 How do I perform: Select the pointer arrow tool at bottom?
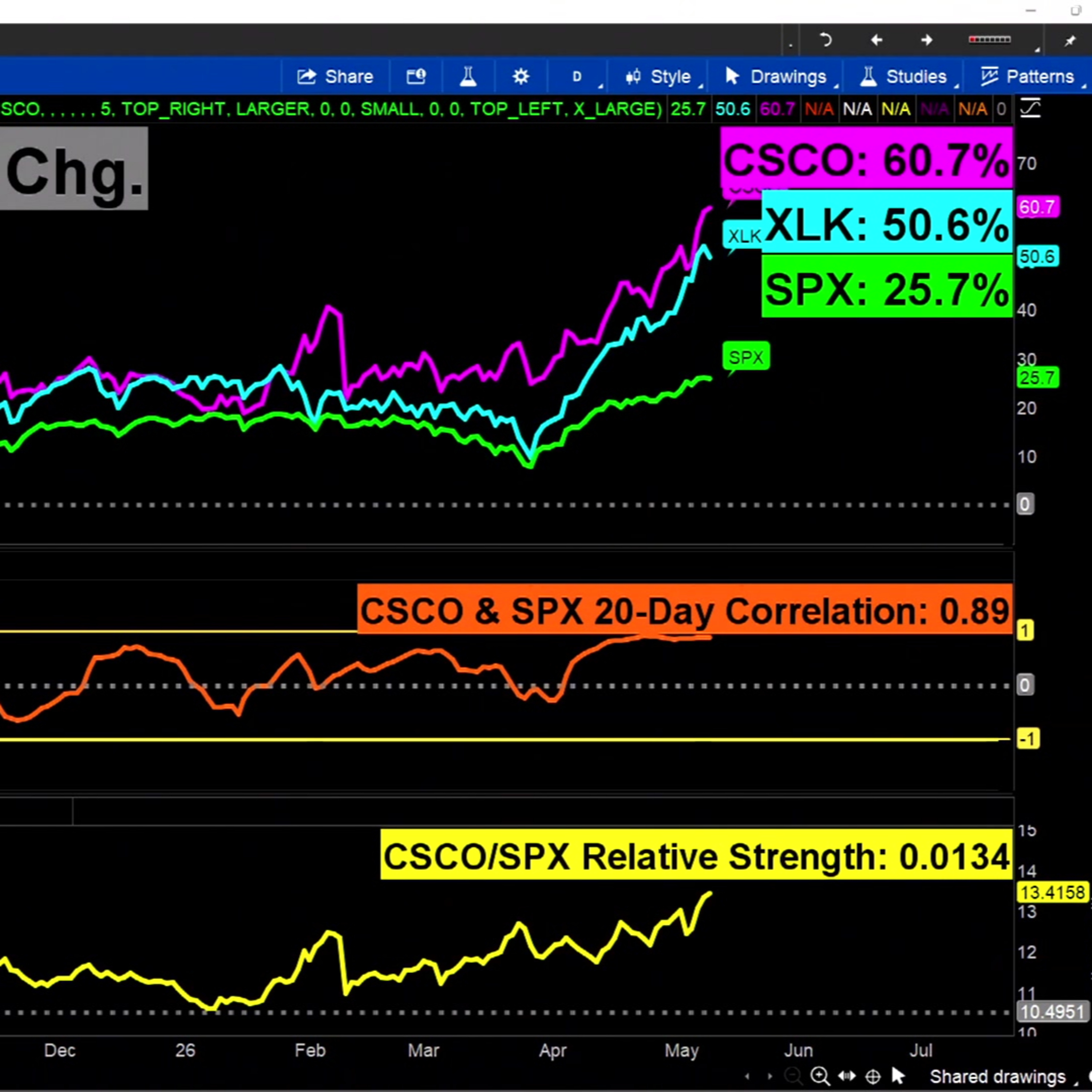tap(898, 1076)
